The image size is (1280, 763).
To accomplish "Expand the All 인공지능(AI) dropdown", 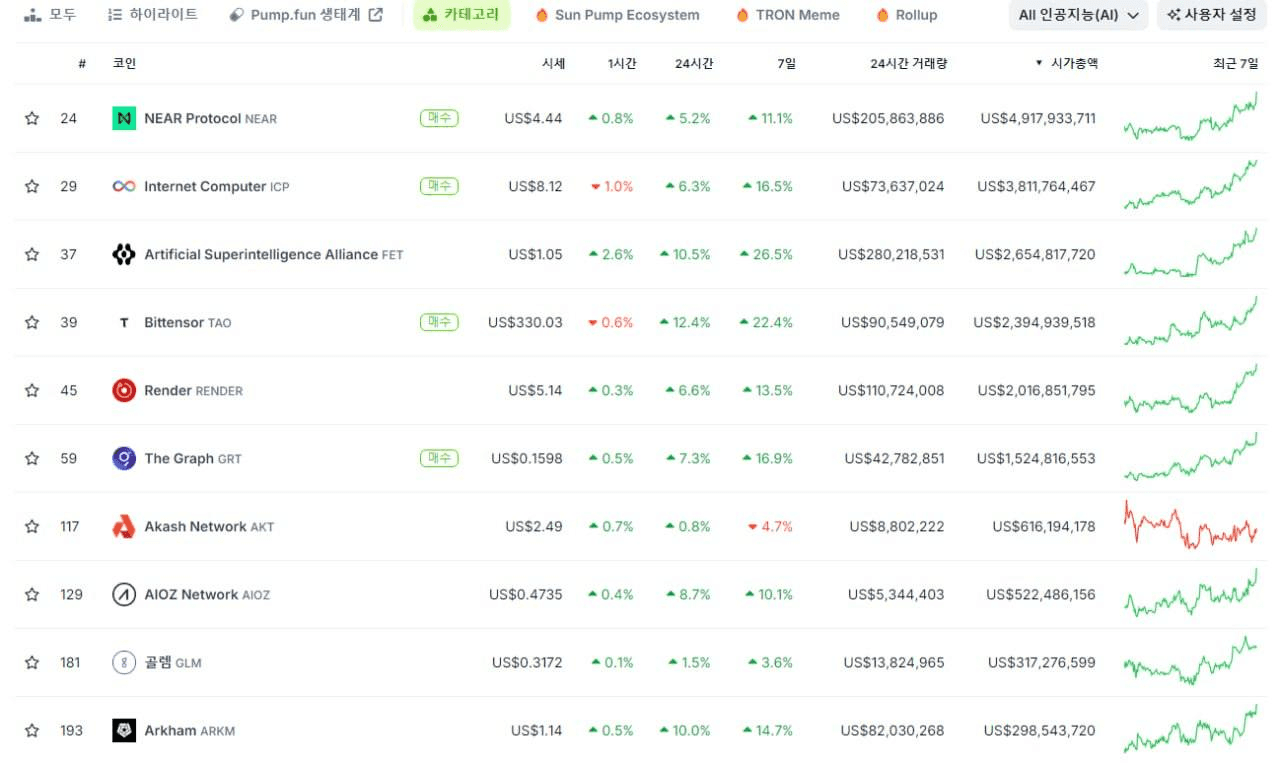I will pos(1078,15).
